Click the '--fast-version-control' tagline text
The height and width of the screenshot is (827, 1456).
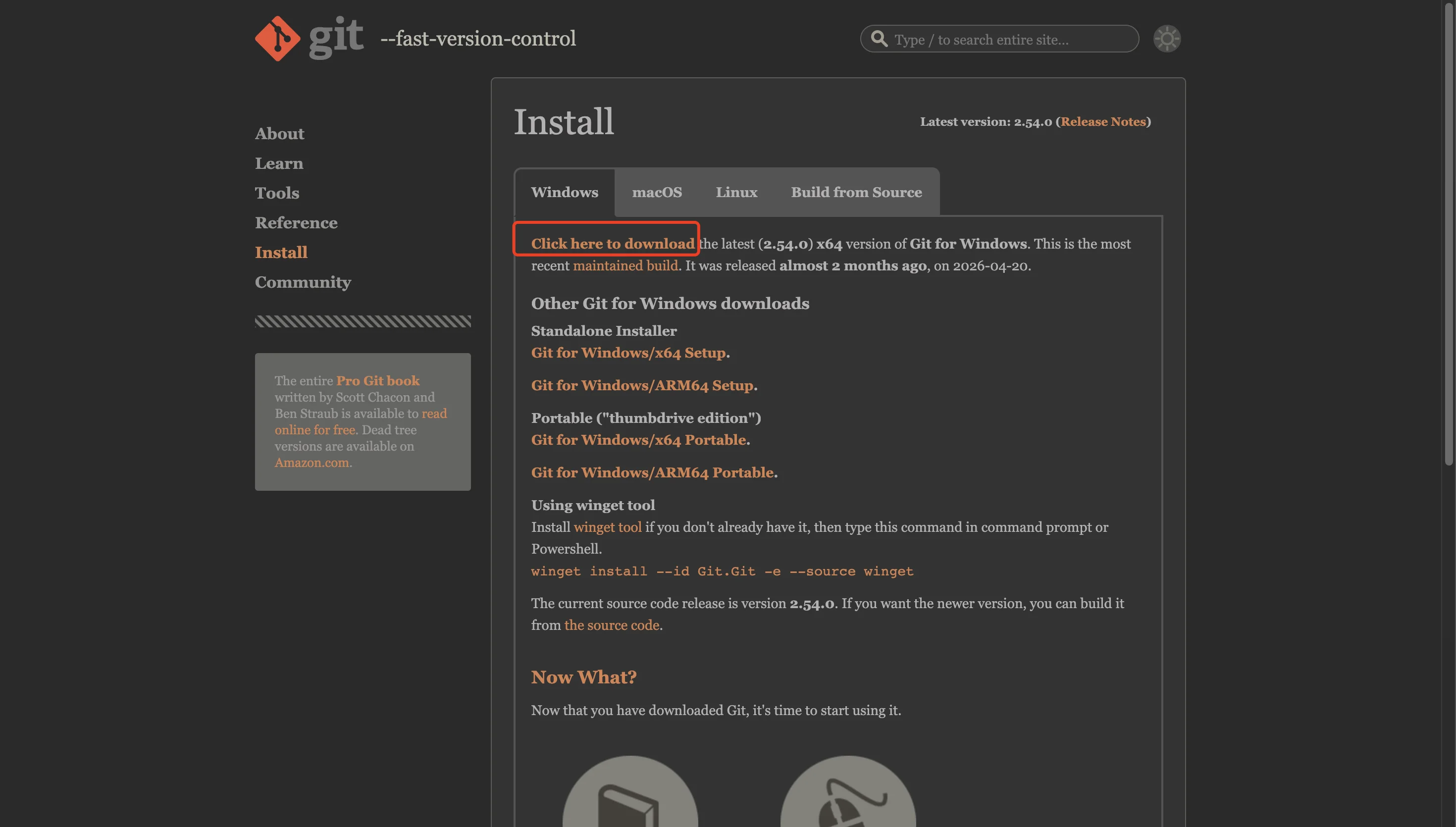coord(477,39)
